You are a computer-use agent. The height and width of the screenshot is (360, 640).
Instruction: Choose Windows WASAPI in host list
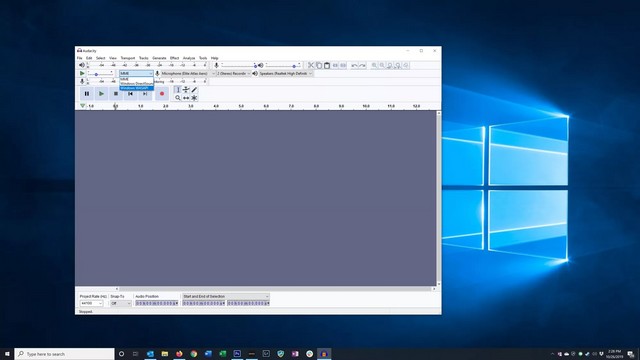point(136,88)
